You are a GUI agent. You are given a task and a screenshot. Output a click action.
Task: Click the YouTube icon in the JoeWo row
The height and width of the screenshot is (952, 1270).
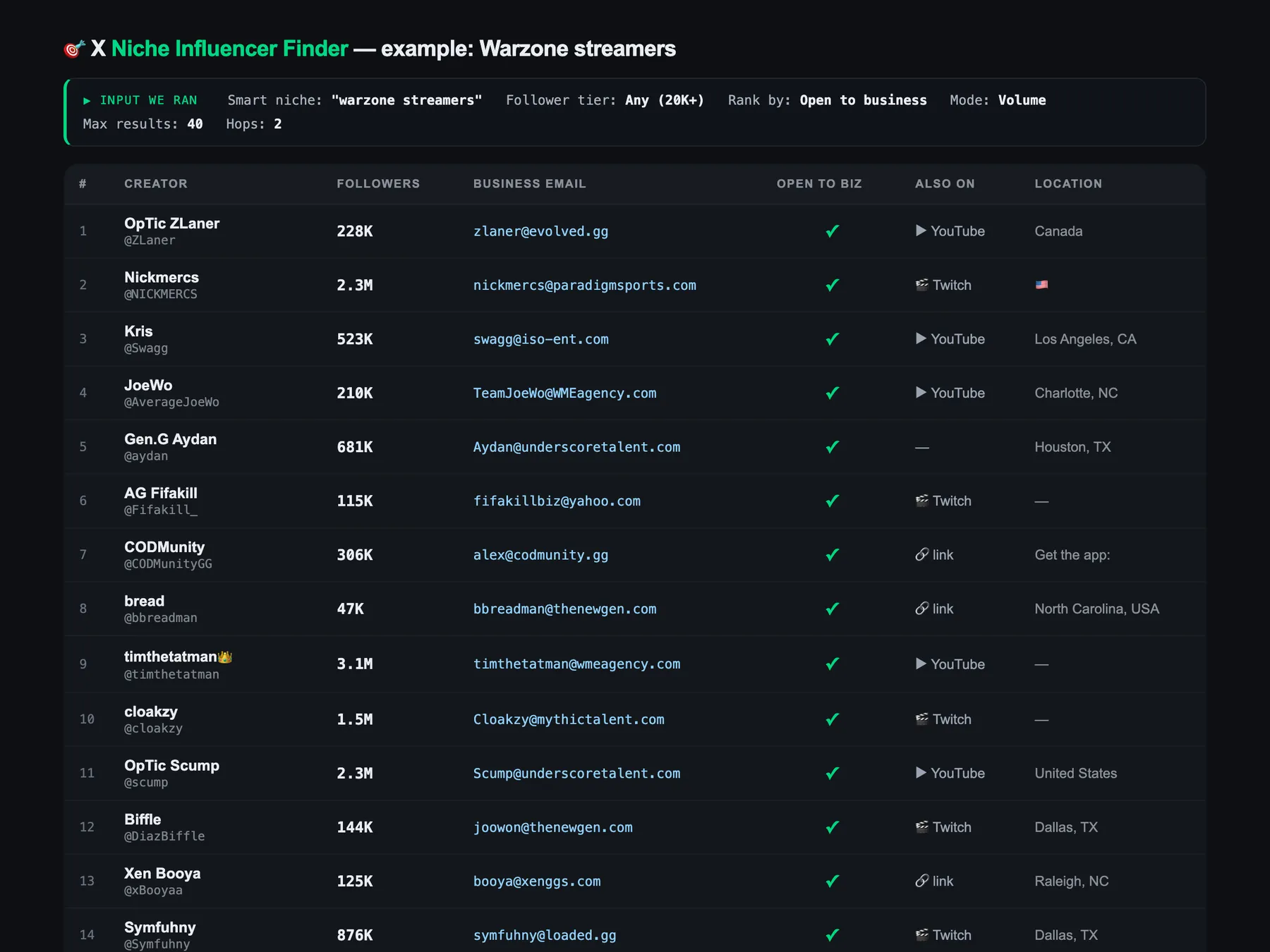pos(921,393)
